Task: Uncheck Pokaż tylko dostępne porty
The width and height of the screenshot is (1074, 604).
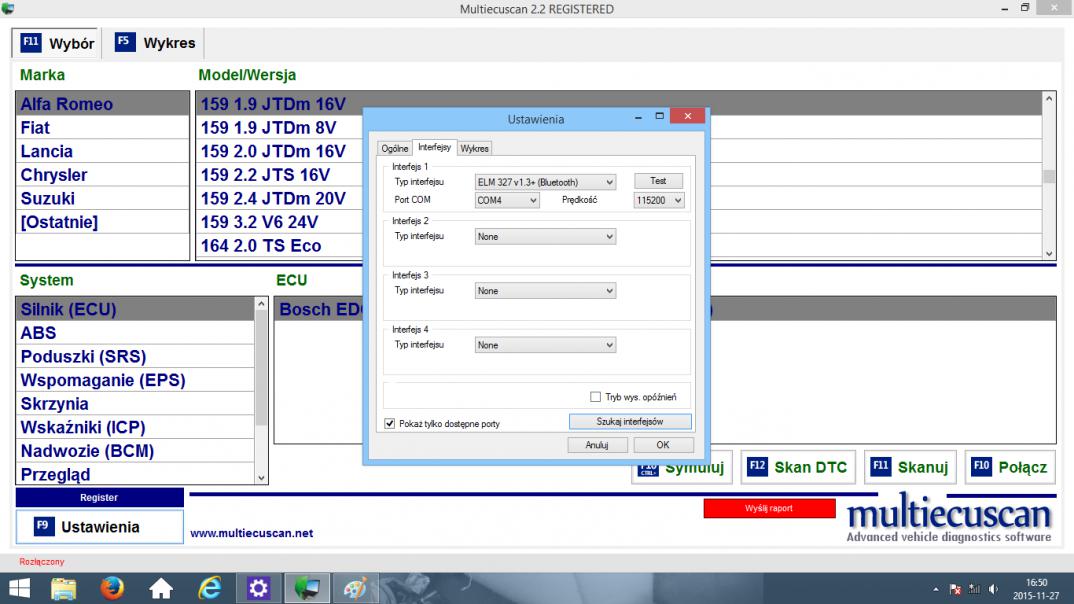Action: [390, 423]
